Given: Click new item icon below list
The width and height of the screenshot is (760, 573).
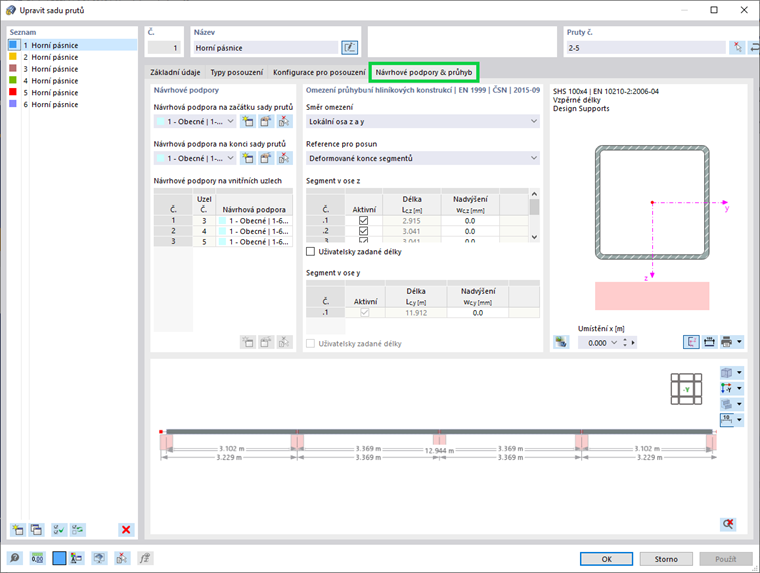Looking at the screenshot, I should click(x=18, y=529).
